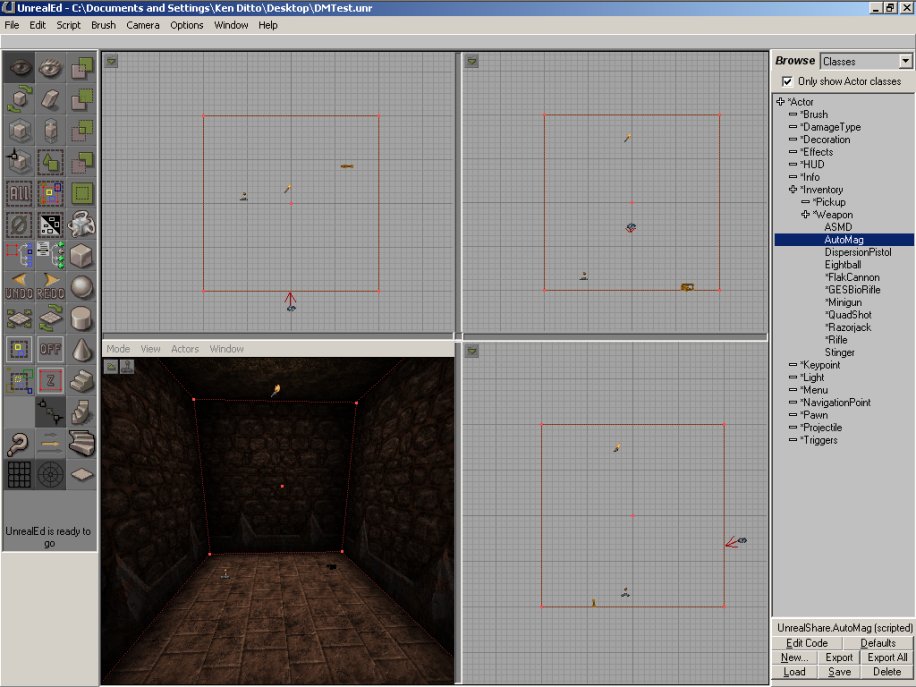916x687 pixels.
Task: Select the Texture Rotate tool
Action: point(50,318)
